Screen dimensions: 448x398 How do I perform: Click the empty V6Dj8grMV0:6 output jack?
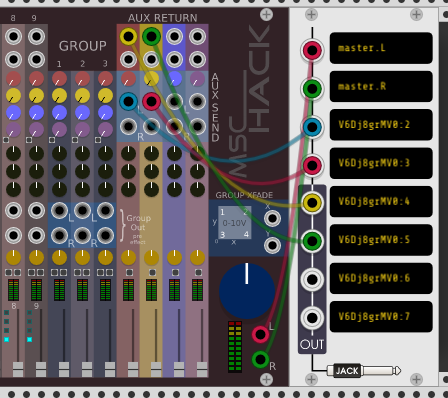click(x=312, y=279)
